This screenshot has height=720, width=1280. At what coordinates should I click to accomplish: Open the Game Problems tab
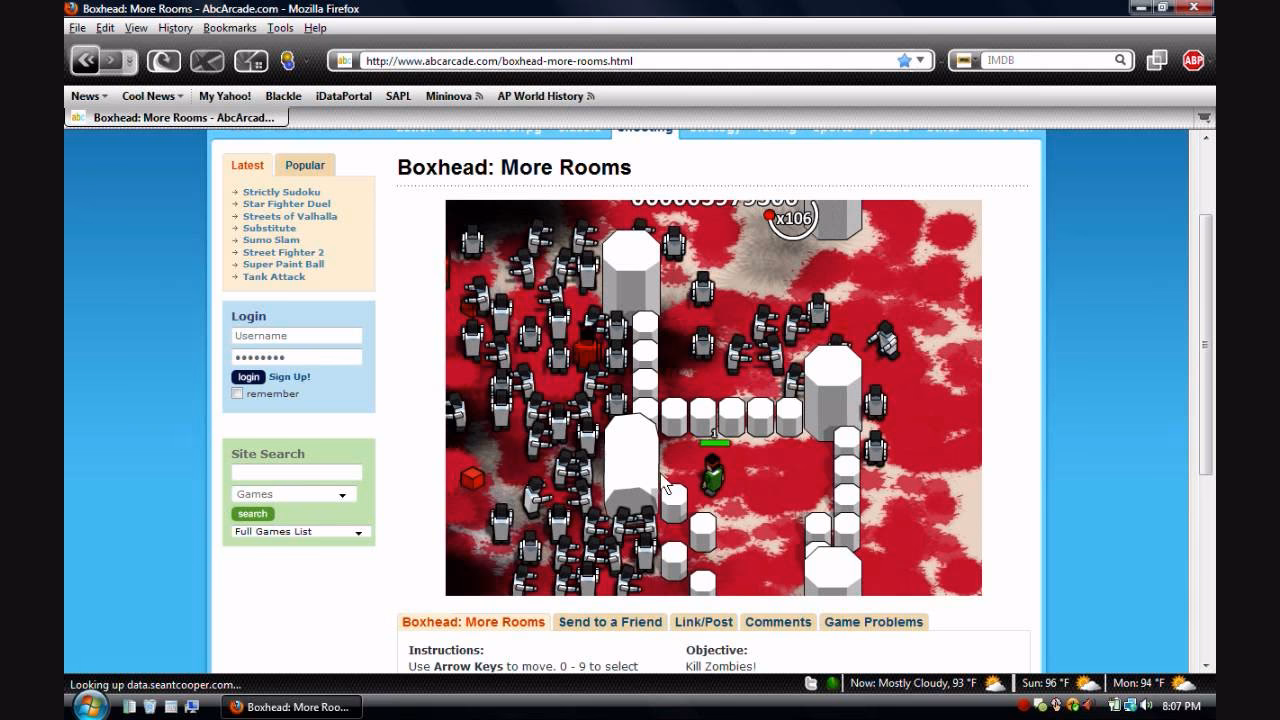tap(873, 622)
